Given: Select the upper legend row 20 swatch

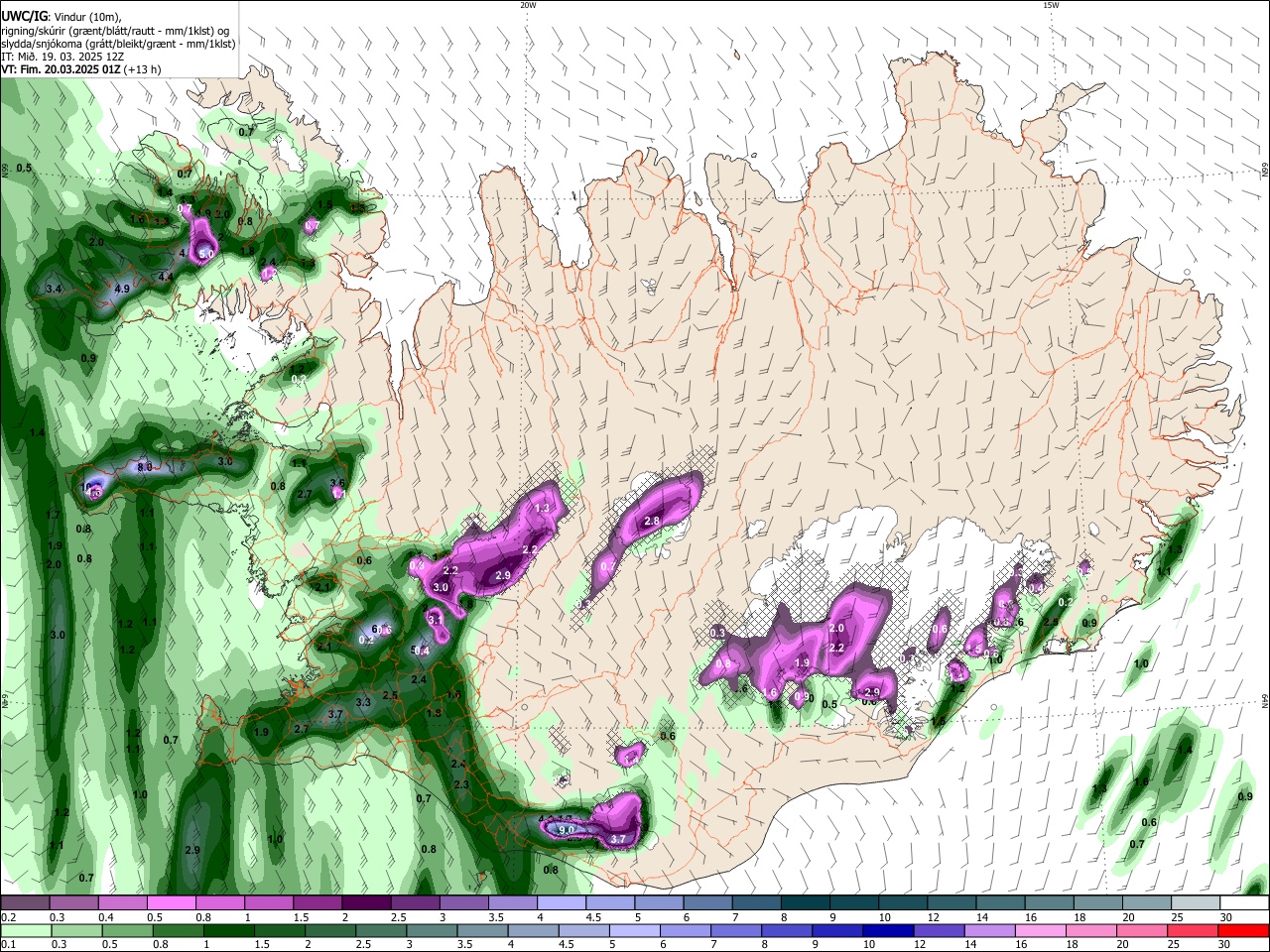Looking at the screenshot, I should pyautogui.click(x=1148, y=902).
